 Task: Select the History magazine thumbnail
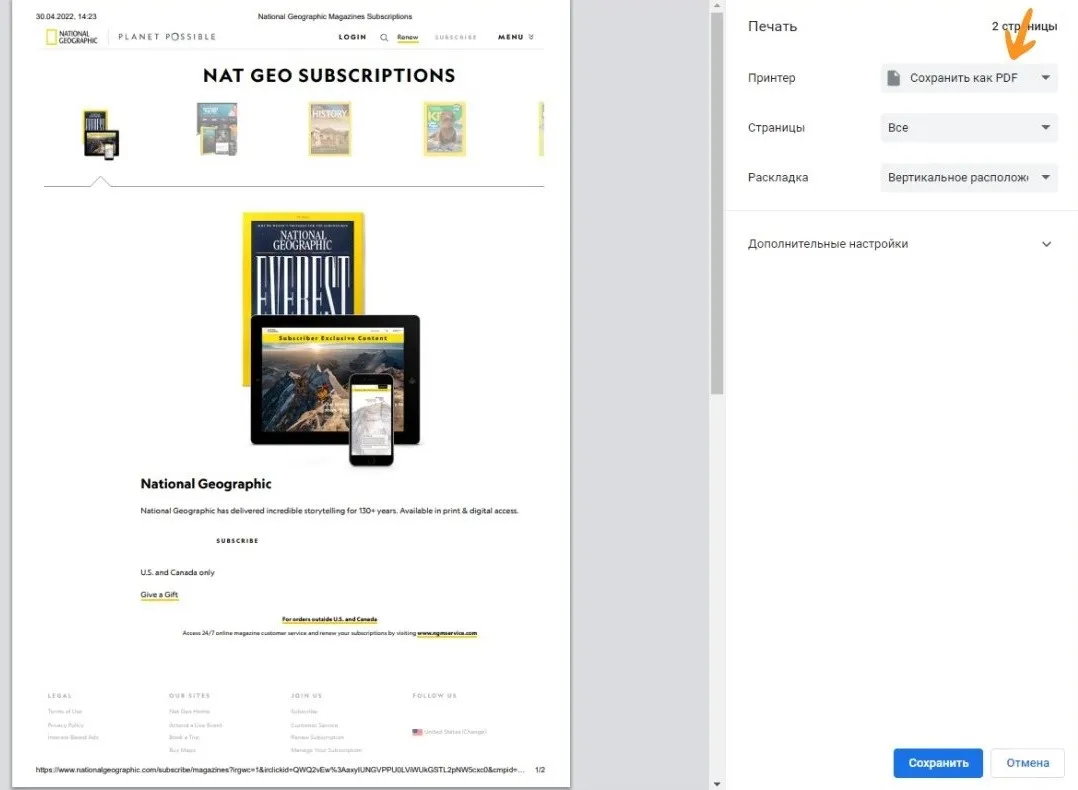coord(329,129)
